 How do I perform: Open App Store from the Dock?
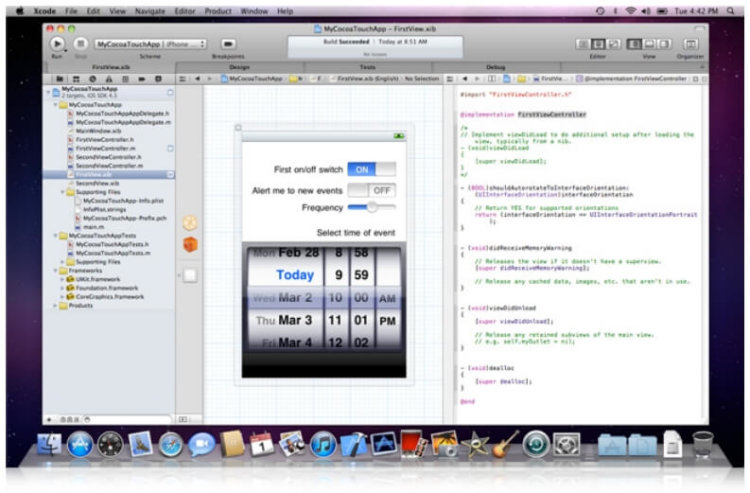tap(80, 445)
